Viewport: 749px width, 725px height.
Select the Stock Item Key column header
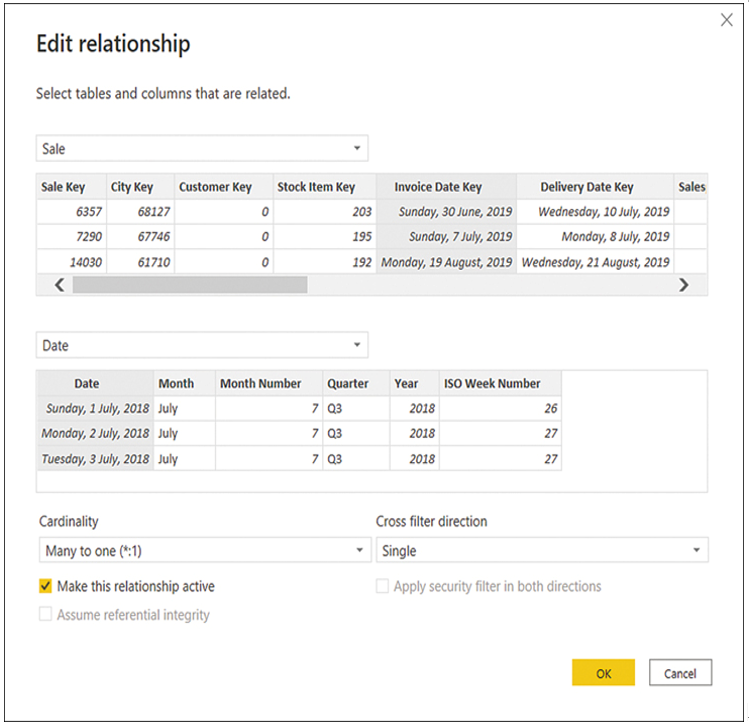(324, 187)
